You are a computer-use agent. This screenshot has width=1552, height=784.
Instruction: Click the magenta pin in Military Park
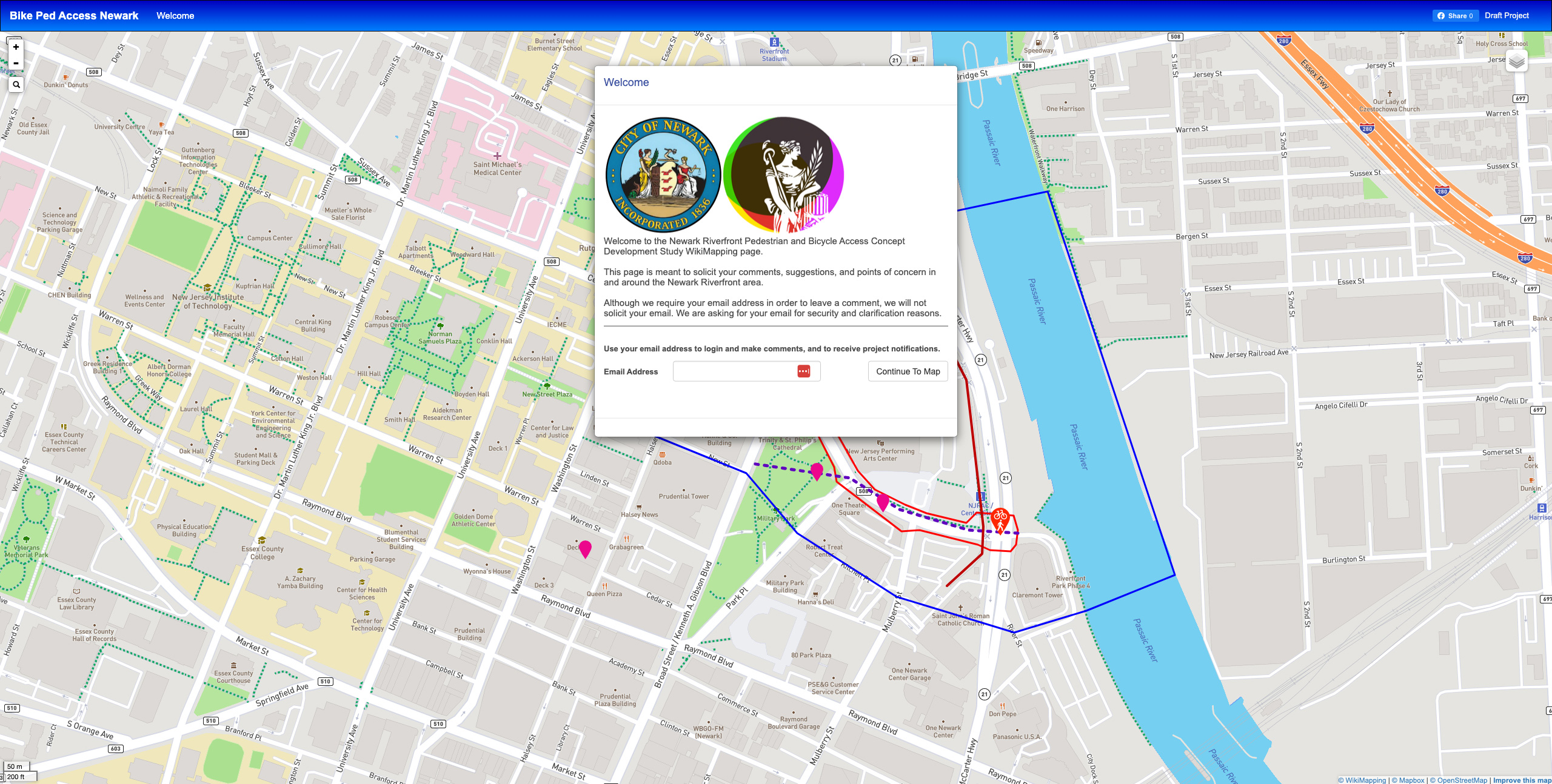click(817, 470)
